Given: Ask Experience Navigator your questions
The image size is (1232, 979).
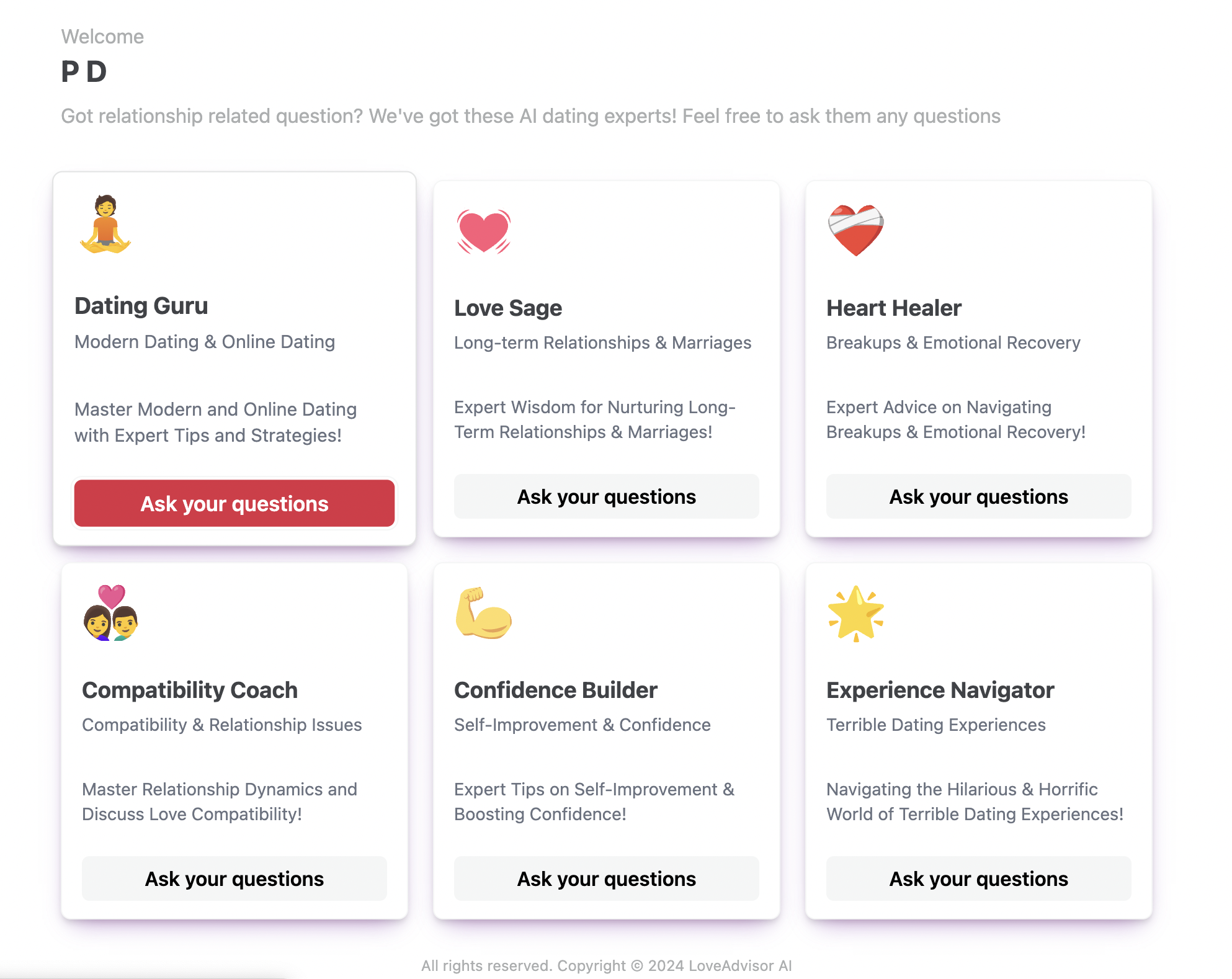Looking at the screenshot, I should pyautogui.click(x=978, y=878).
